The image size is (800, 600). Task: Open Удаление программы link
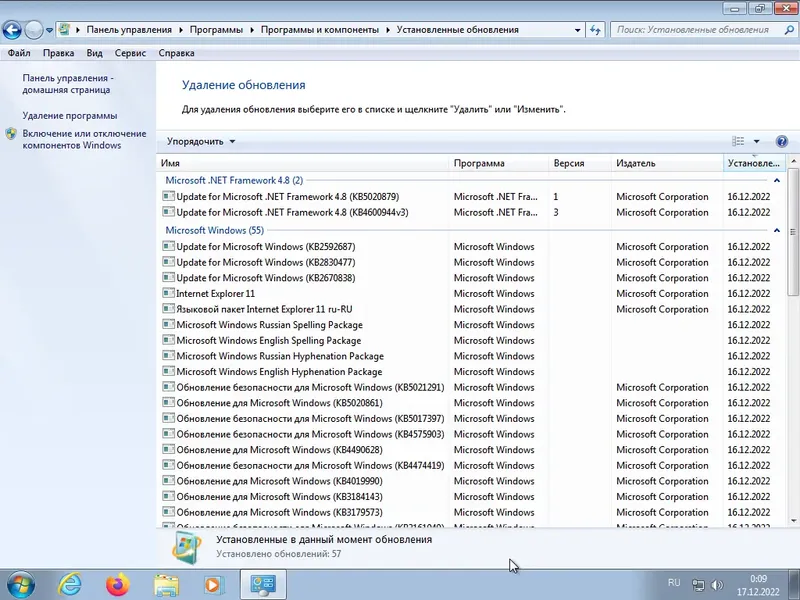(70, 116)
